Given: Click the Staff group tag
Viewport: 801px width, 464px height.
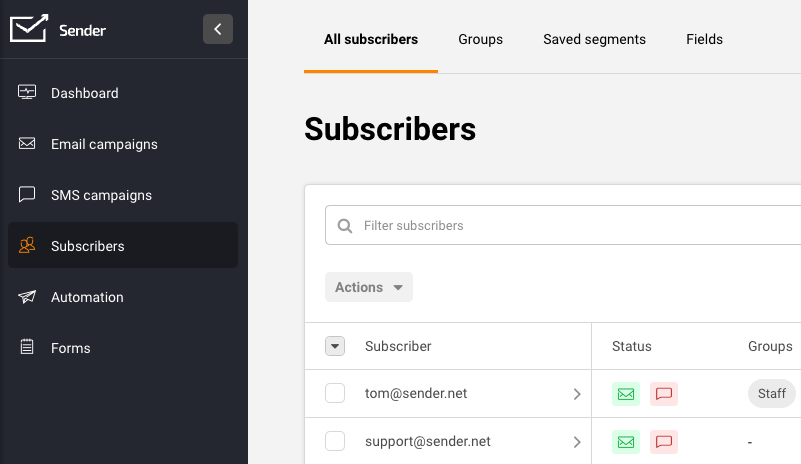Looking at the screenshot, I should pos(771,394).
